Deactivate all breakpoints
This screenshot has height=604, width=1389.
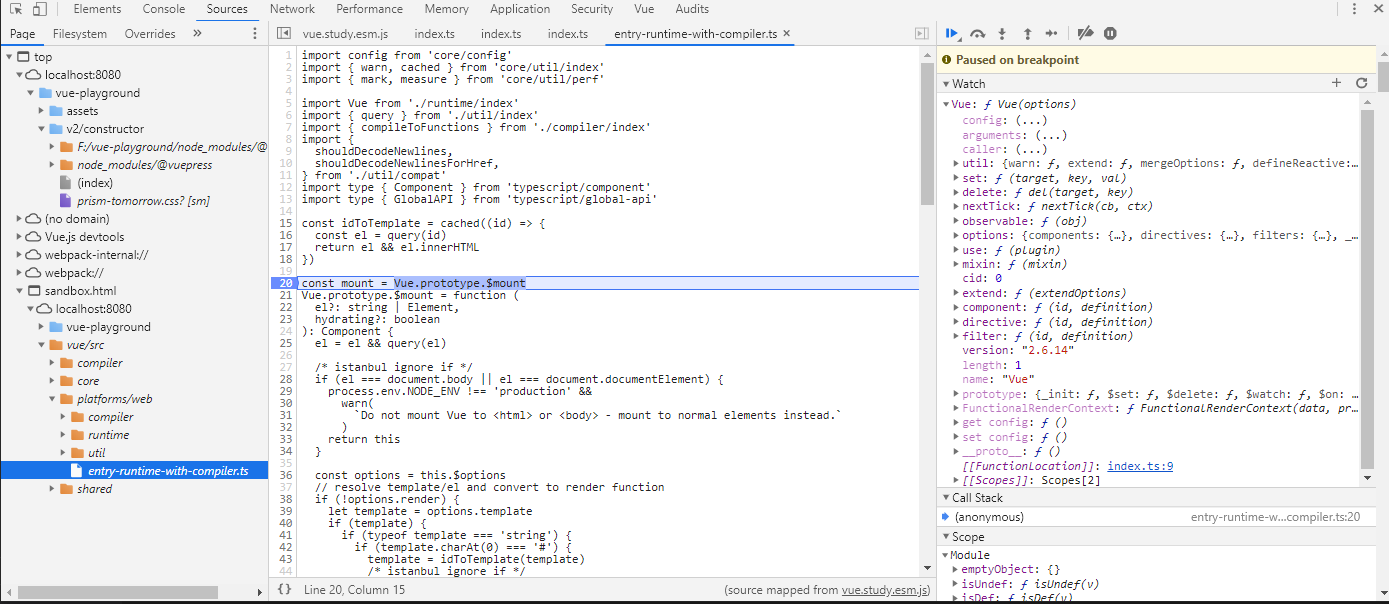coord(1084,33)
